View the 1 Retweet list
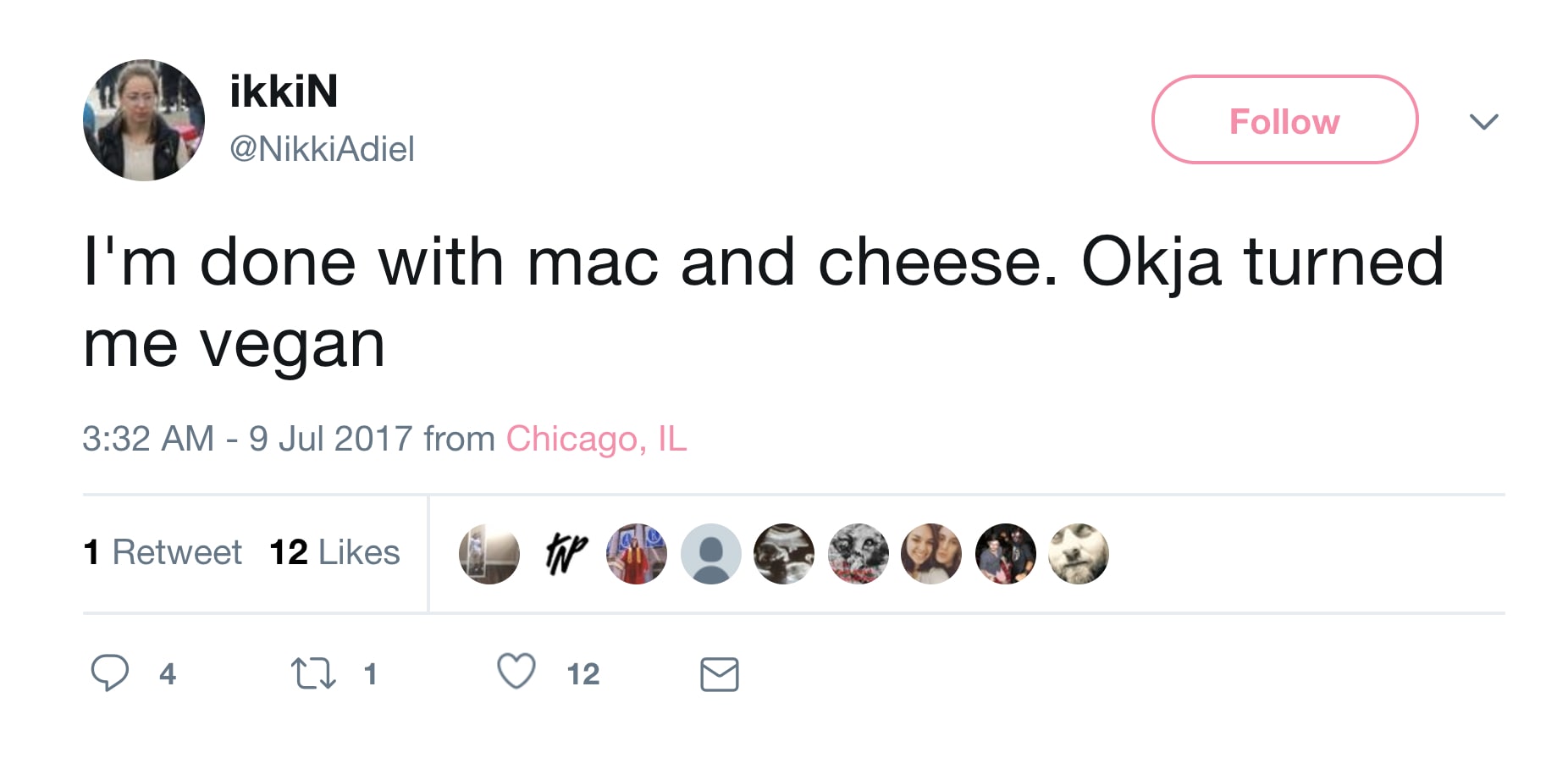Screen dimensions: 1568x764 [x=163, y=552]
